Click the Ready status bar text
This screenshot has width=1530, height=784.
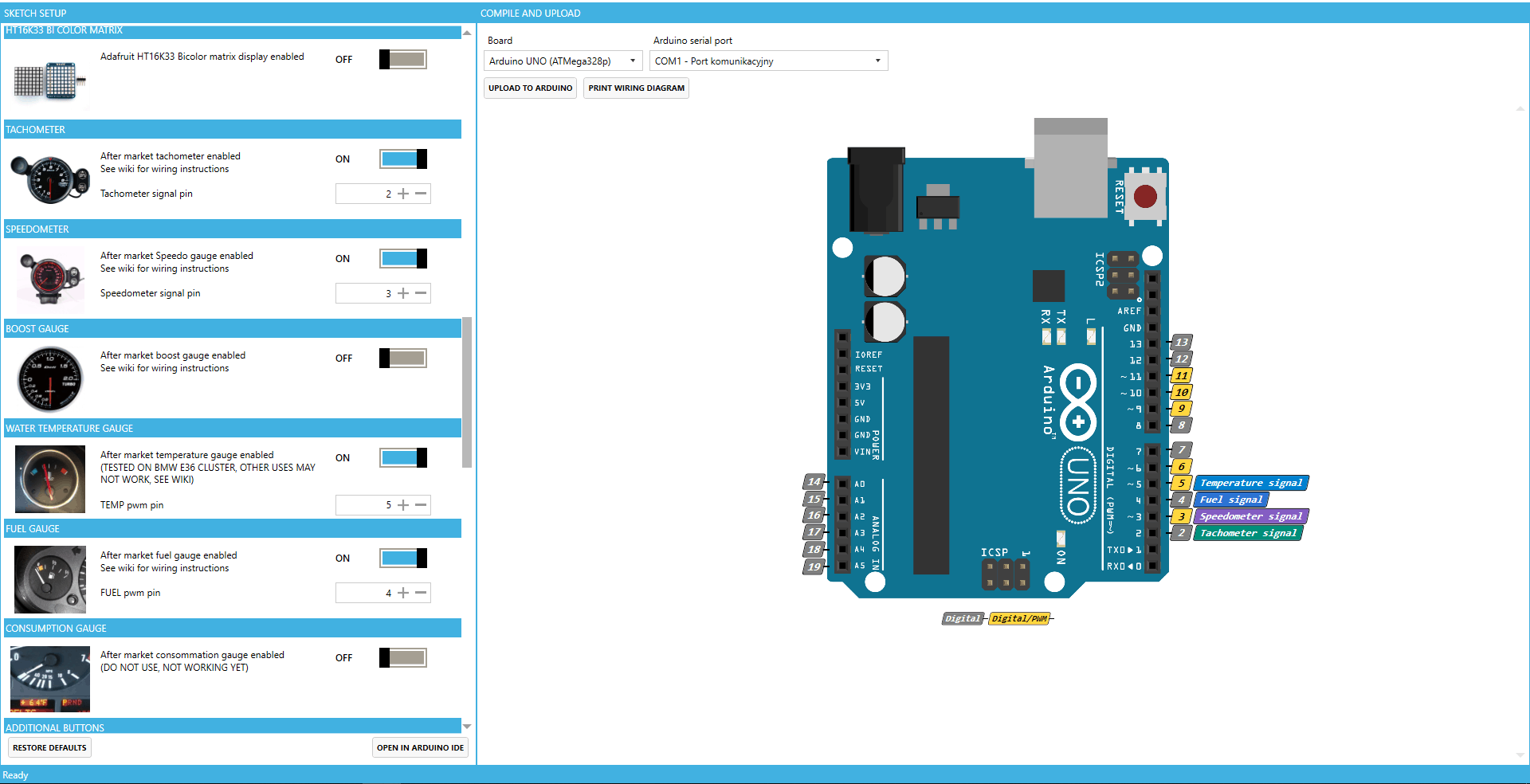click(x=15, y=775)
